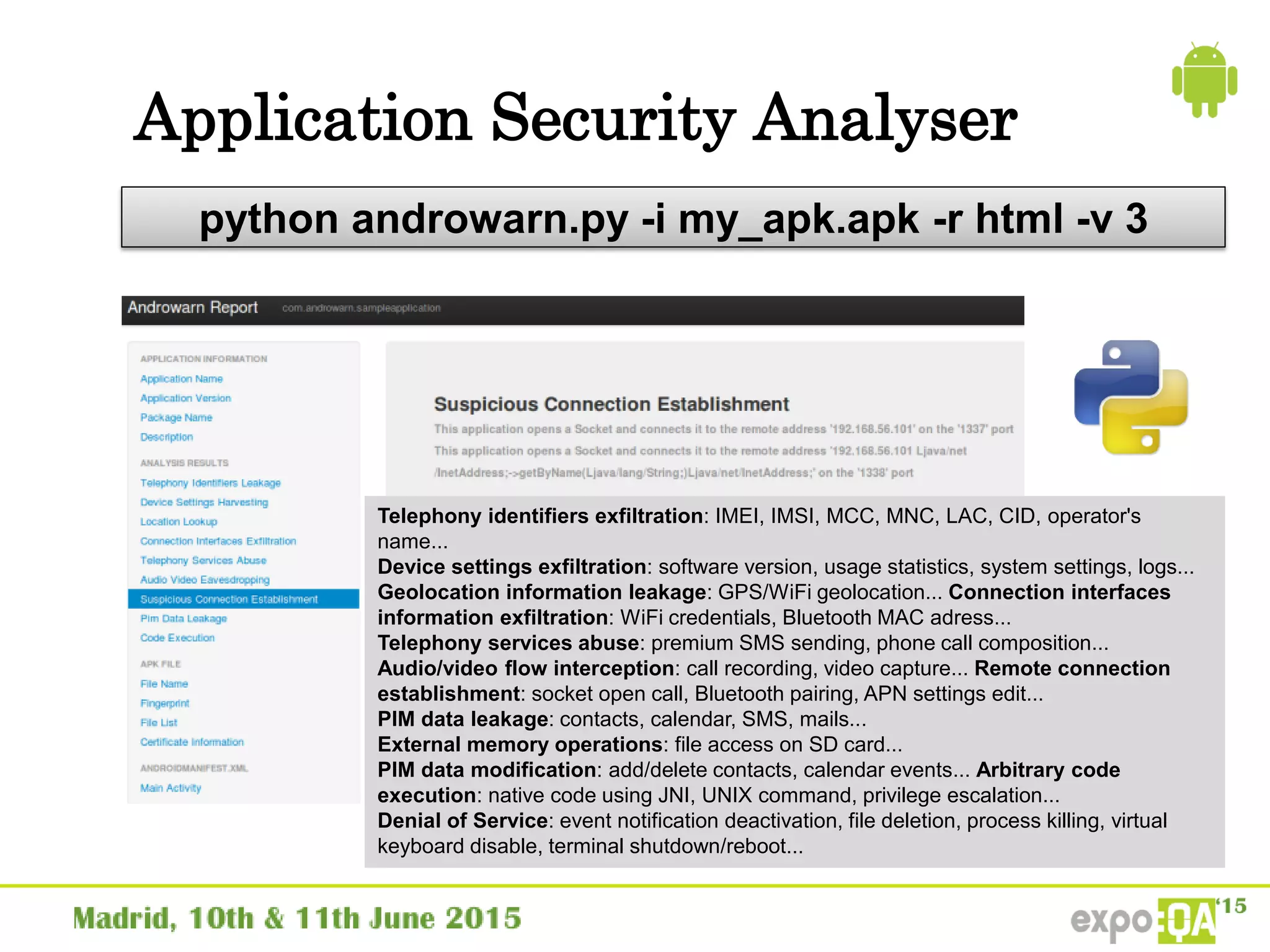Click the Androwarn Report header title

pyautogui.click(x=192, y=307)
